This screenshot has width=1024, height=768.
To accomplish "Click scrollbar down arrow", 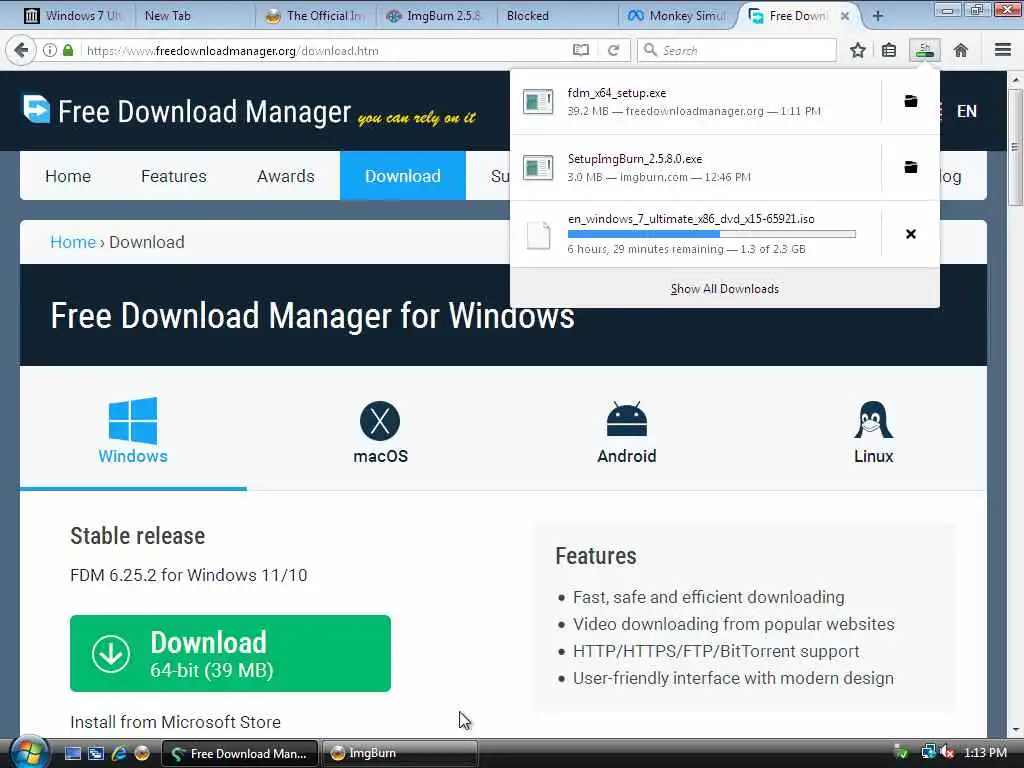I will pos(1015,729).
